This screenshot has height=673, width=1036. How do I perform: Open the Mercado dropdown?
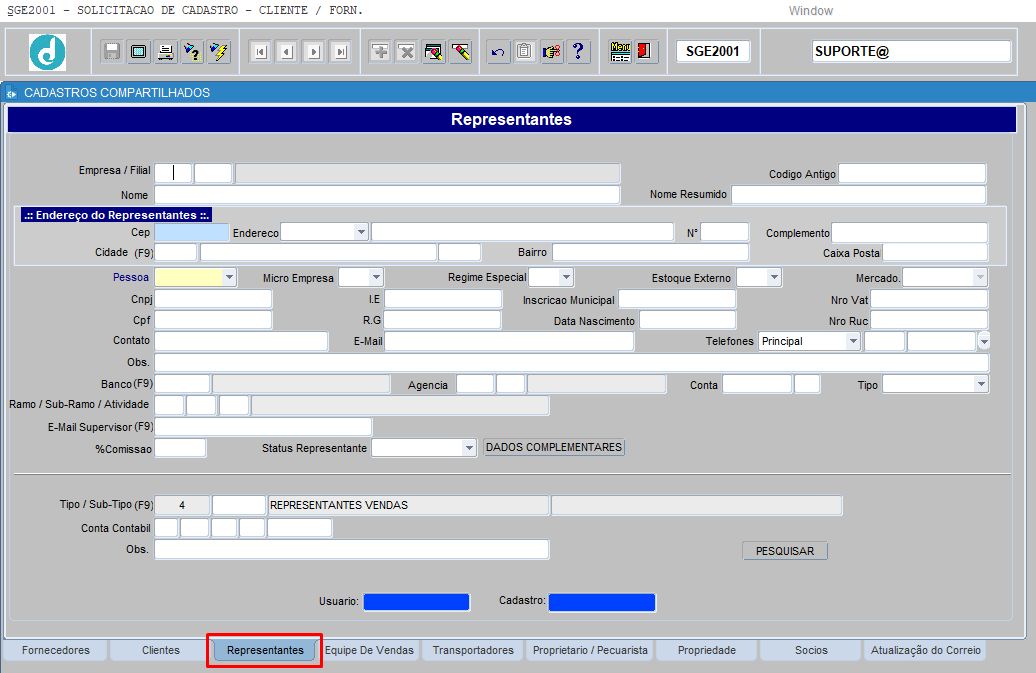980,277
